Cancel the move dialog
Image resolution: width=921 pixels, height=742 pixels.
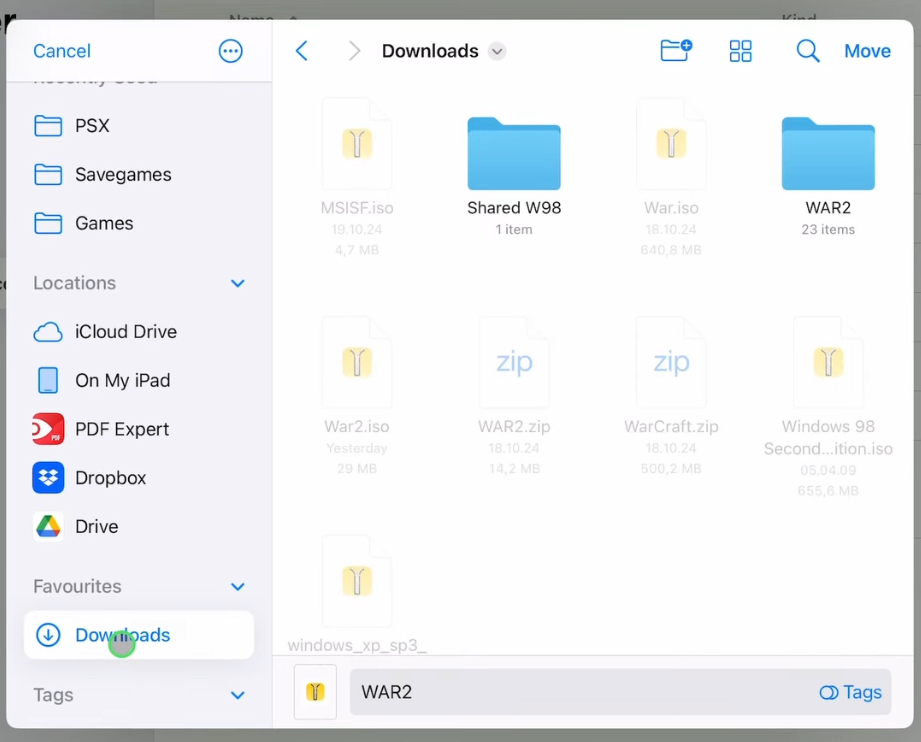[62, 51]
